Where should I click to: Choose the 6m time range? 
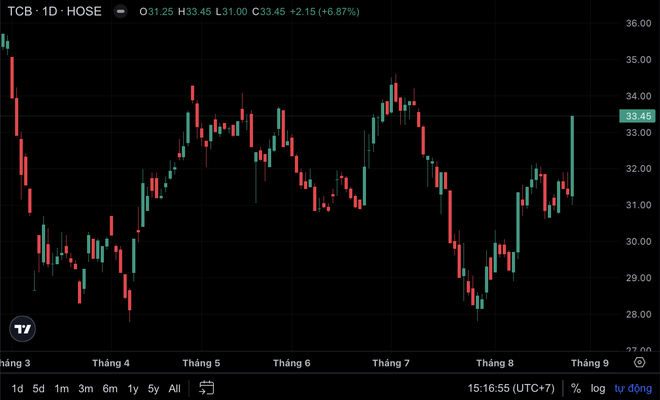pos(110,388)
